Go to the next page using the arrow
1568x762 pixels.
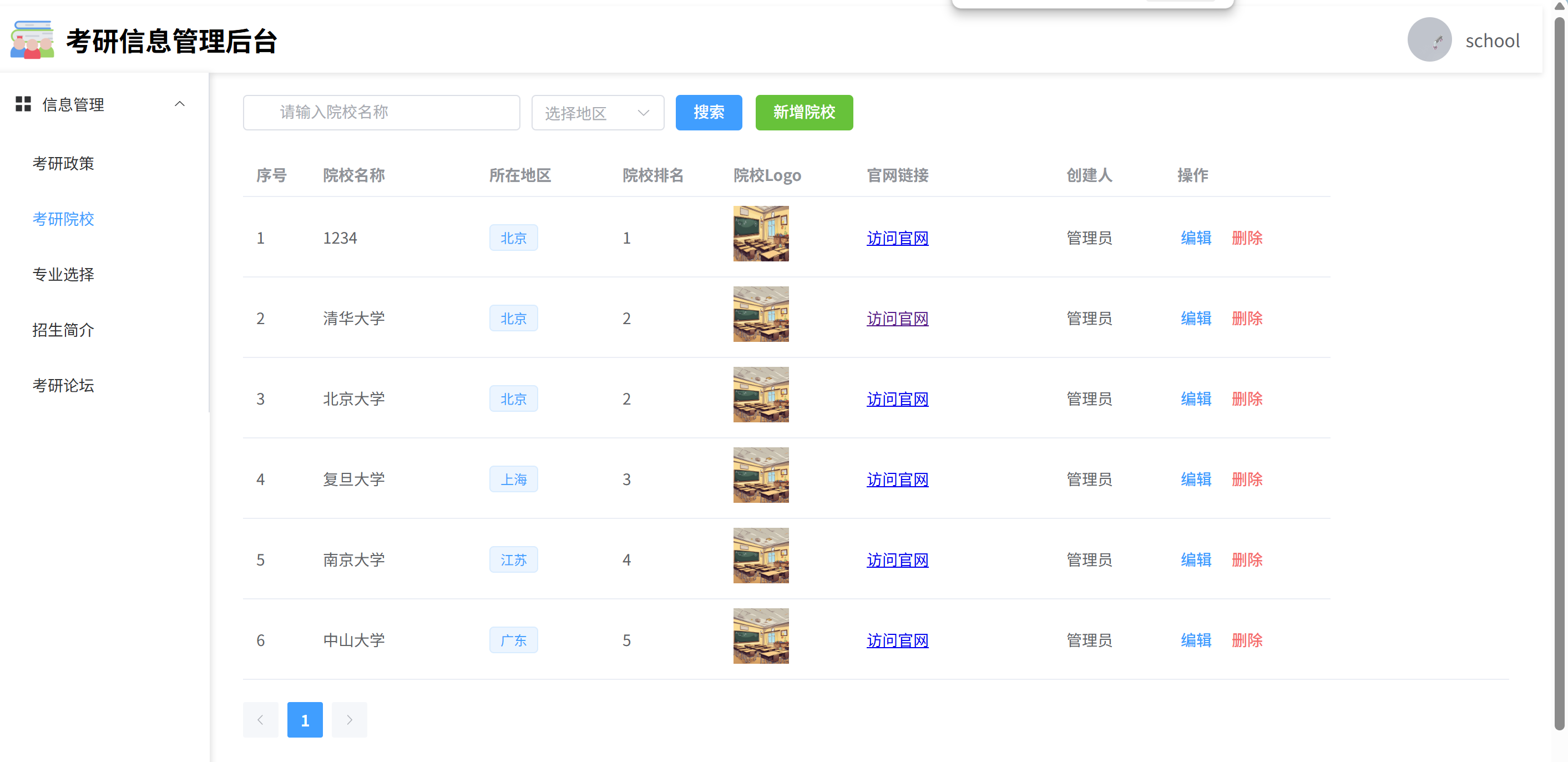pyautogui.click(x=349, y=719)
